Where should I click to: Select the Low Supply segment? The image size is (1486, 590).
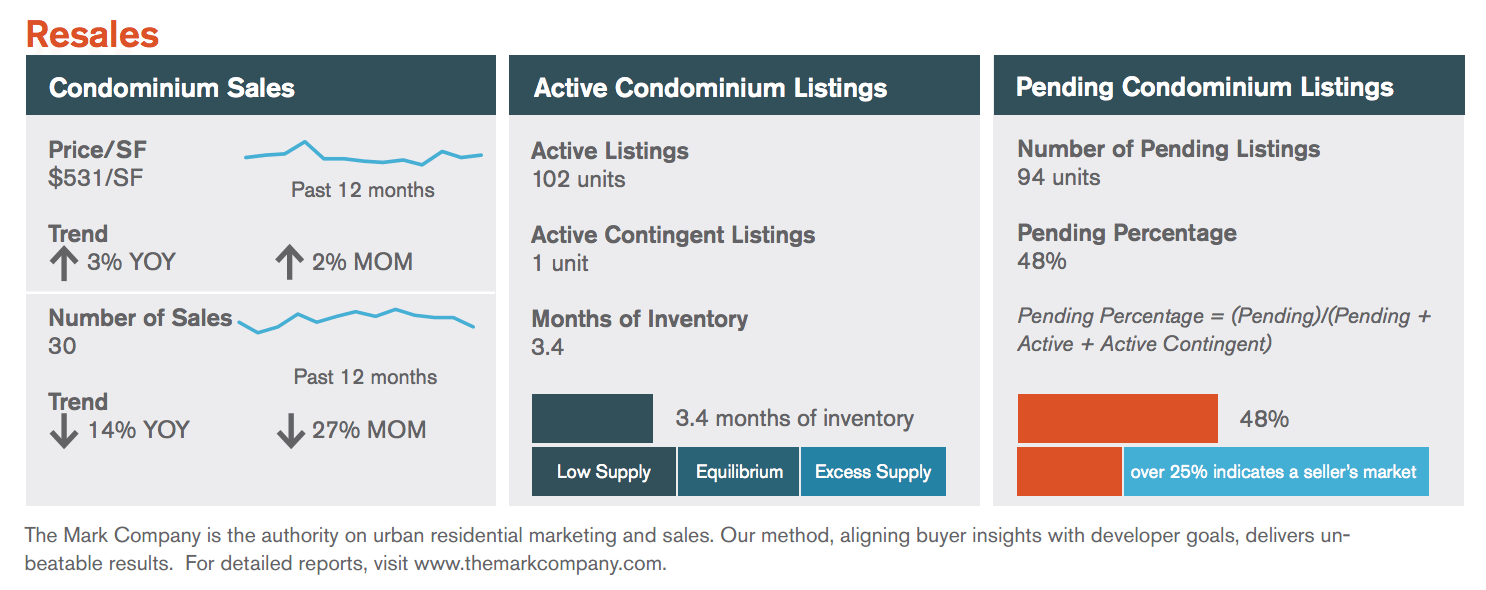[x=603, y=472]
